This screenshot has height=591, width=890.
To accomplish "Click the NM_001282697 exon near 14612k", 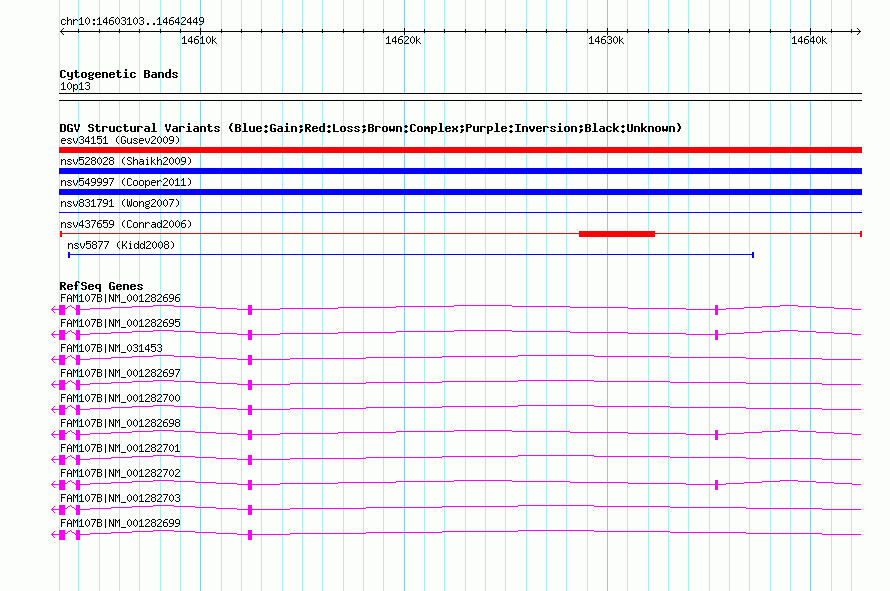I will 250,385.
